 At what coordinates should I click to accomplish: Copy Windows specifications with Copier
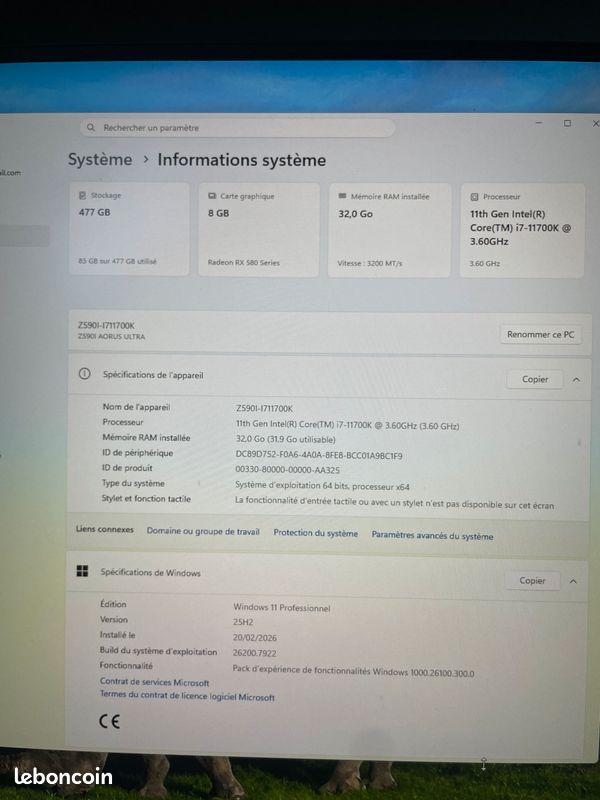[x=532, y=581]
